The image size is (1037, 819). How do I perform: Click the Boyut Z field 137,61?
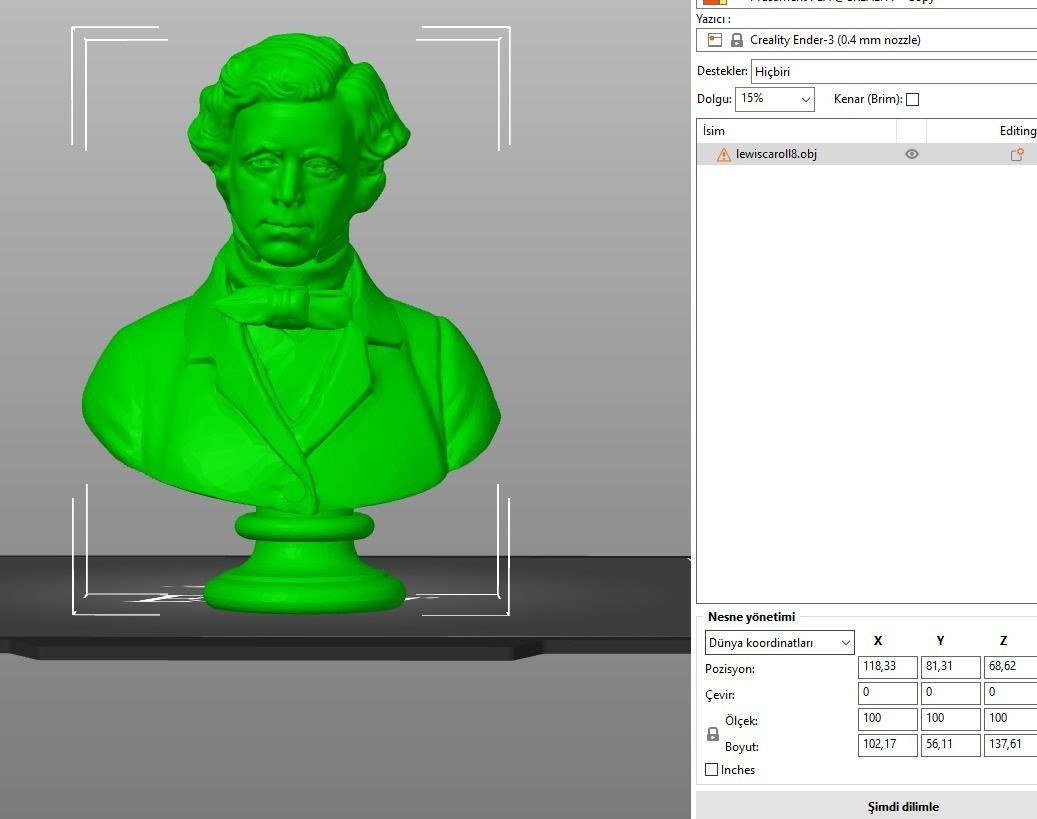point(1011,745)
